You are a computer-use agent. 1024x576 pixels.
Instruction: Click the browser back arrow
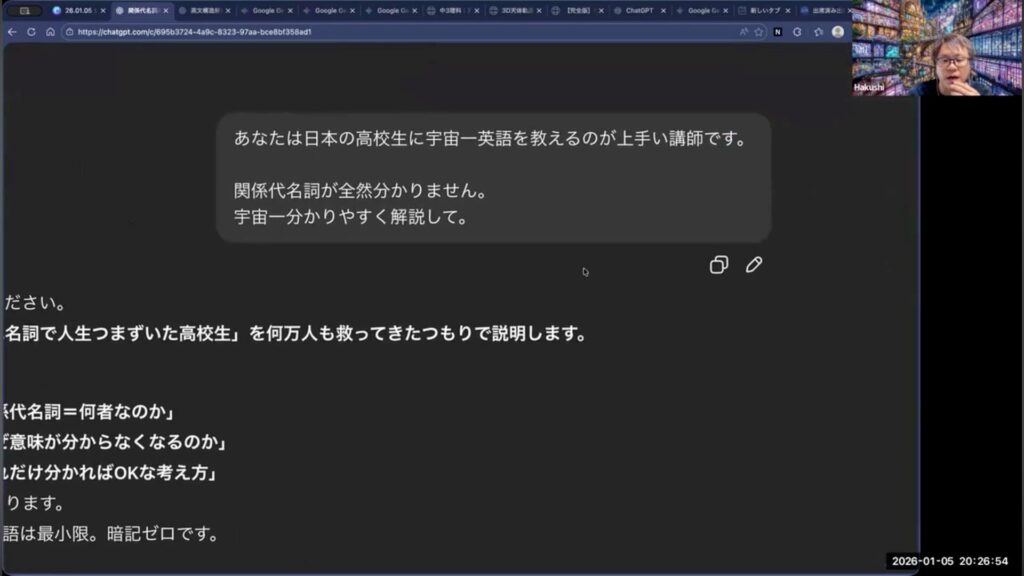(x=12, y=32)
